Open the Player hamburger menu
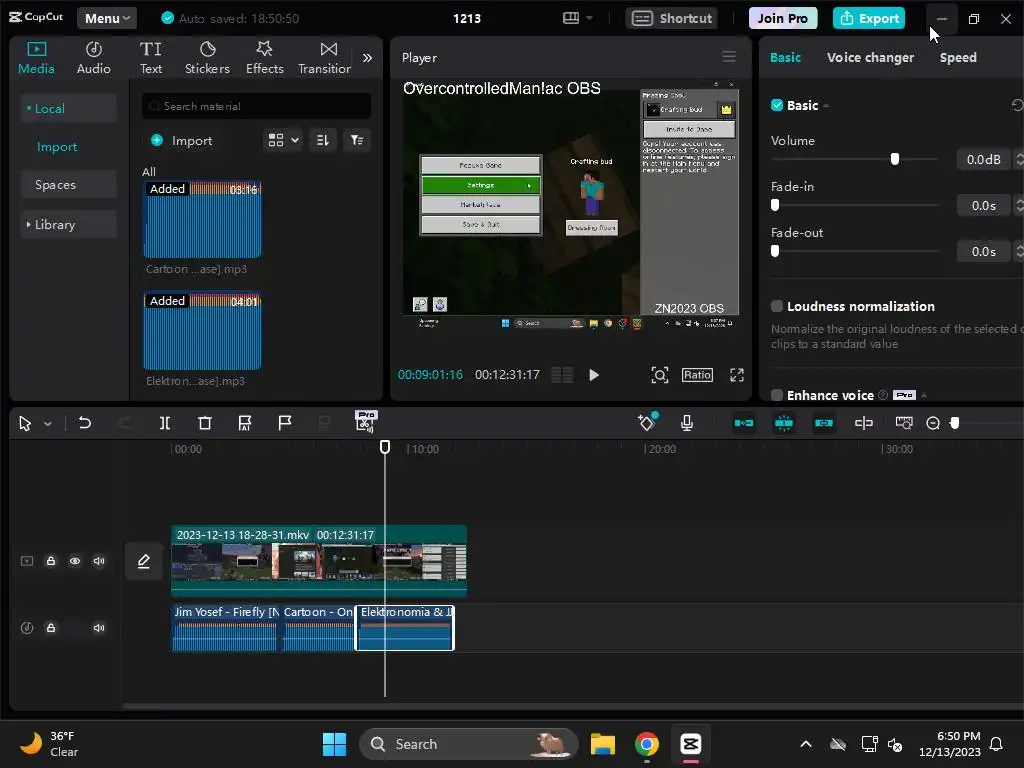Viewport: 1024px width, 768px height. pos(729,57)
